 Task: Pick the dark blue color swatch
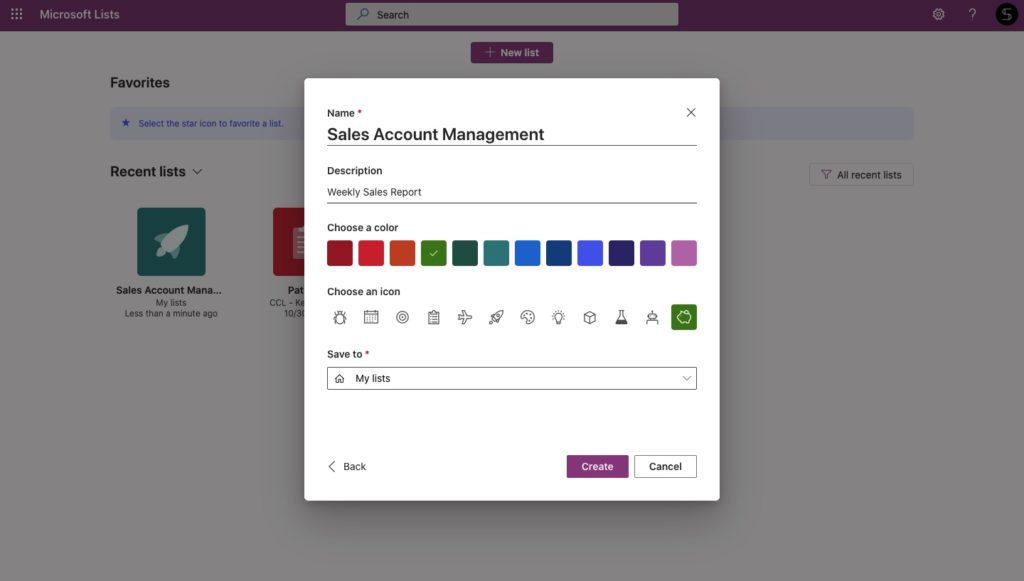558,253
